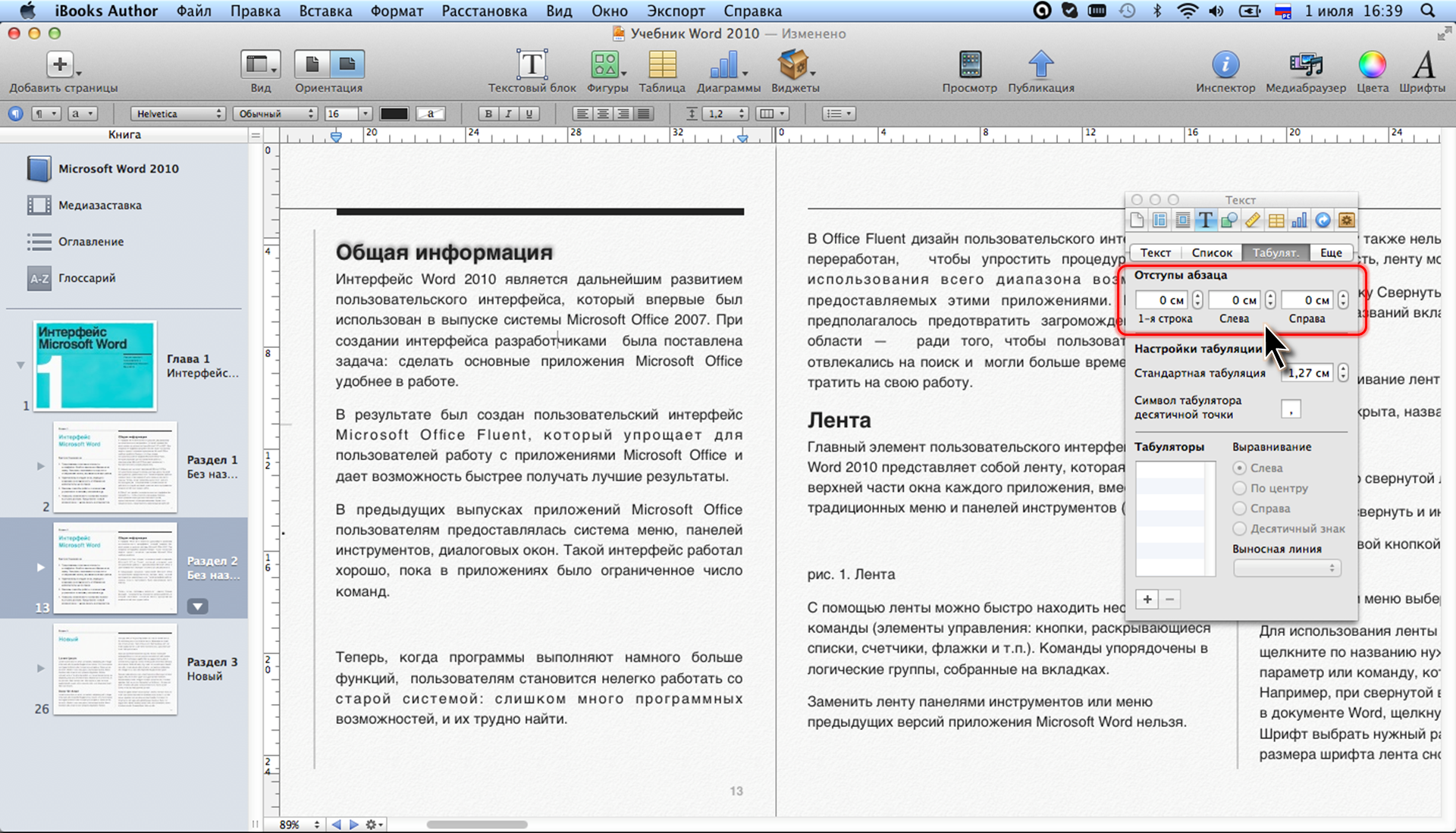Viewport: 1456px width, 833px height.
Task: Open the Layout inspector icon
Action: [x=1159, y=221]
